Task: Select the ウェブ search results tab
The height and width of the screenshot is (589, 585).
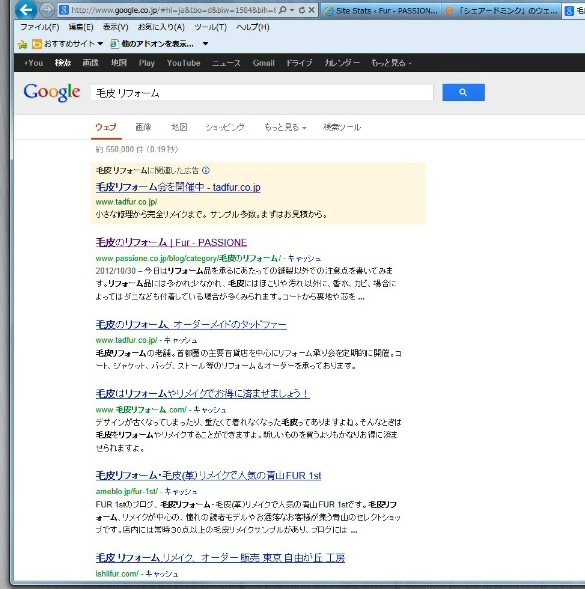Action: coord(106,127)
